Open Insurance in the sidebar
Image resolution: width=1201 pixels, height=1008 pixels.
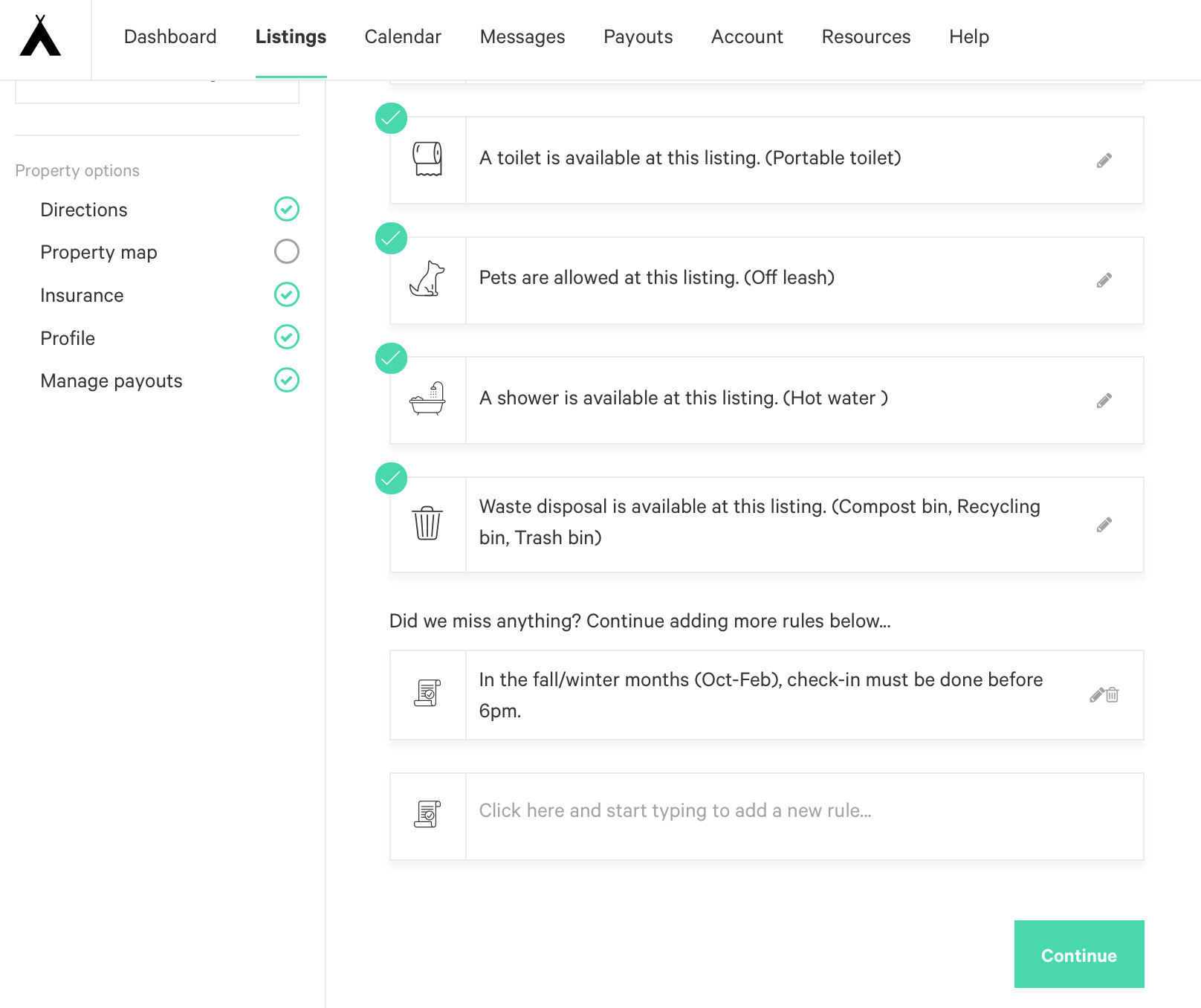[82, 295]
